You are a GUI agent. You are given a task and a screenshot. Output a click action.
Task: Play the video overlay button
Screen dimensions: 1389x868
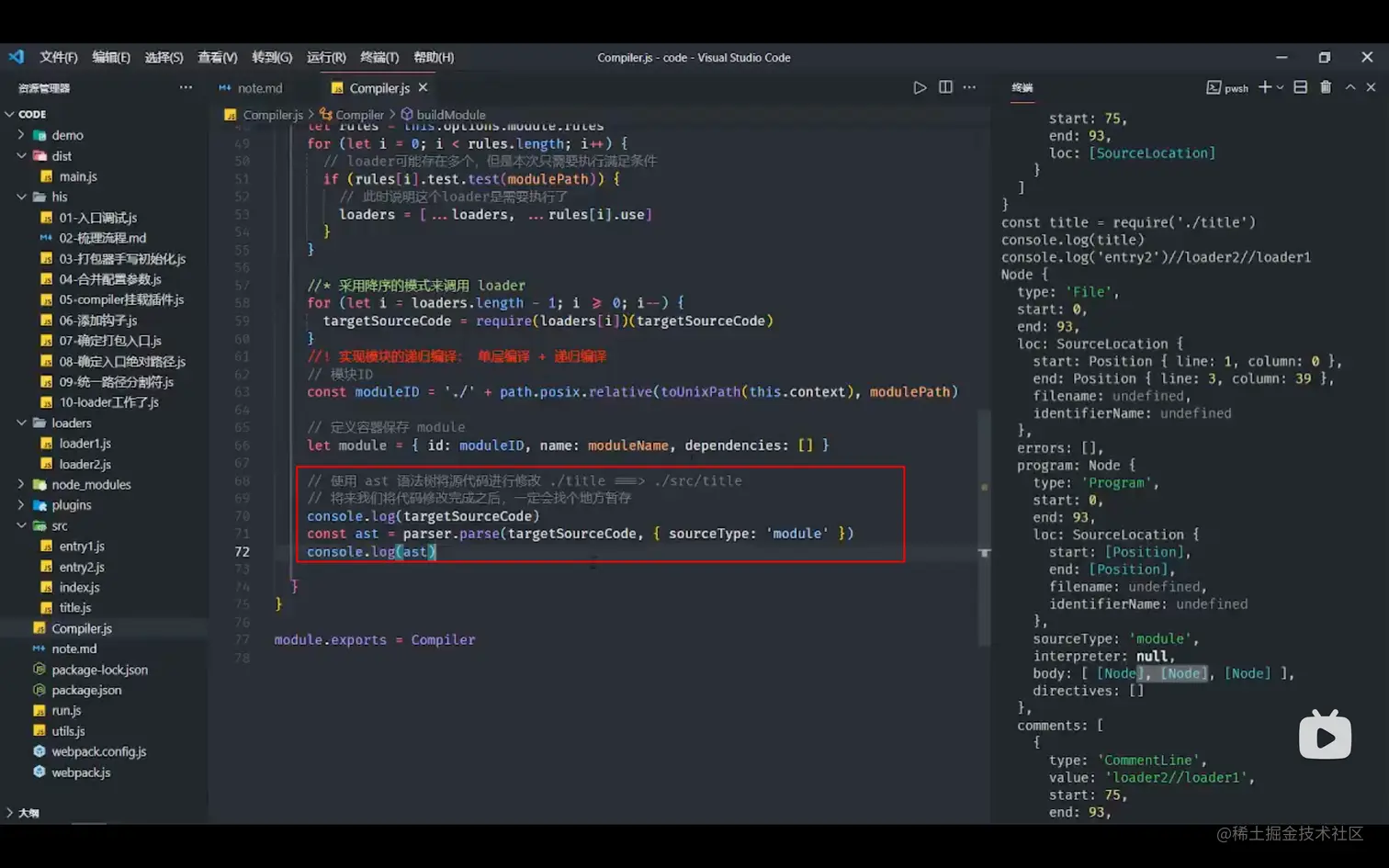coord(1325,735)
